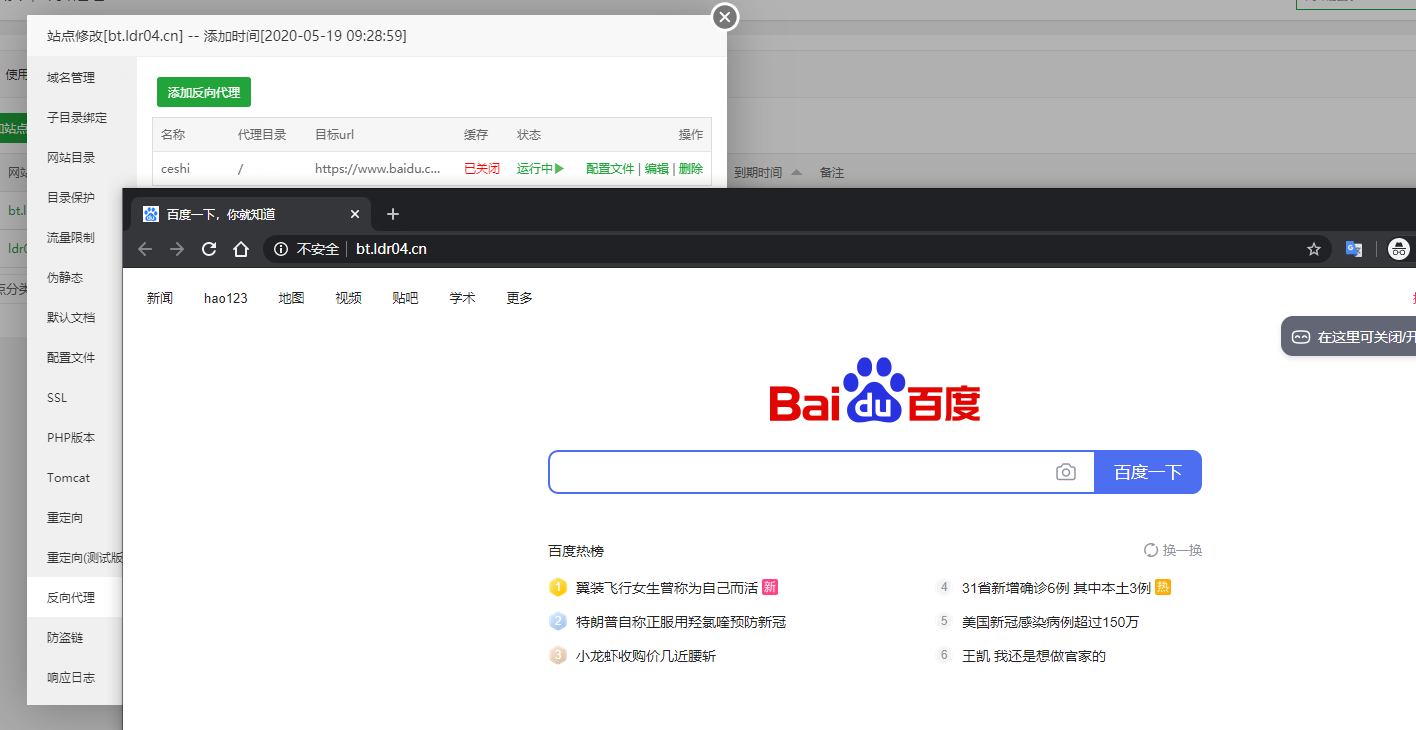This screenshot has height=730, width=1416.
Task: Close the 百度一下 browser tab
Action: pos(355,214)
